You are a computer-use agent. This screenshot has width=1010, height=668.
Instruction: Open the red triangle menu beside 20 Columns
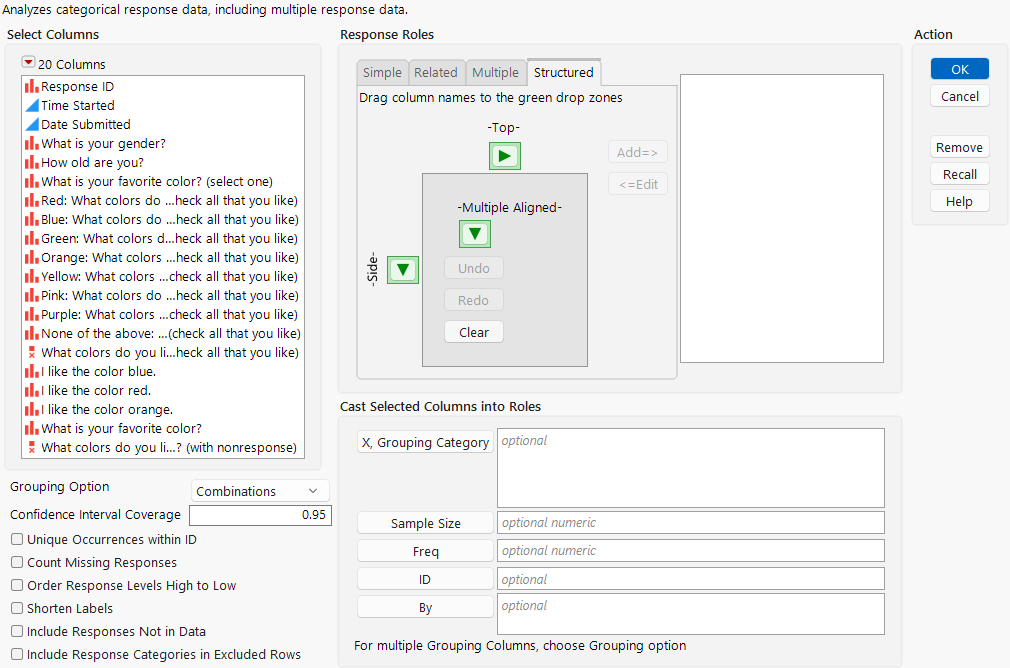tap(29, 64)
